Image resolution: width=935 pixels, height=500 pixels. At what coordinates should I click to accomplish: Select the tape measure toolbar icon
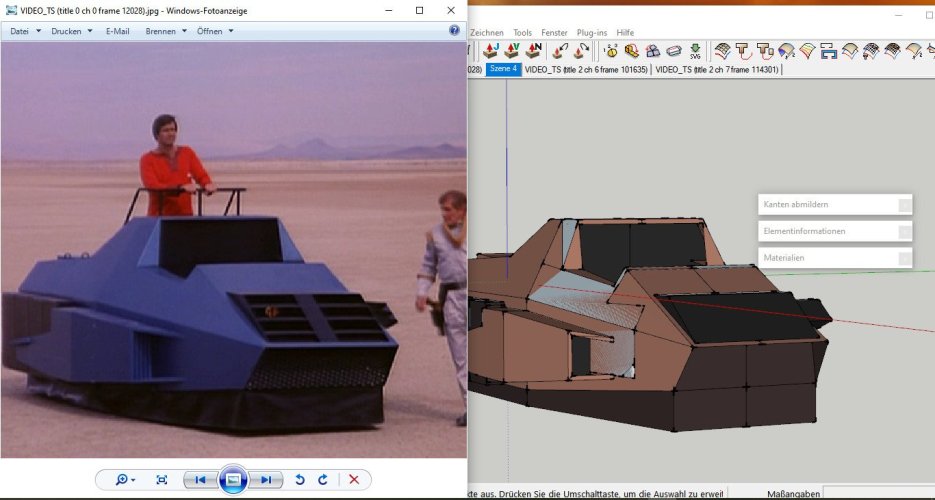click(631, 51)
